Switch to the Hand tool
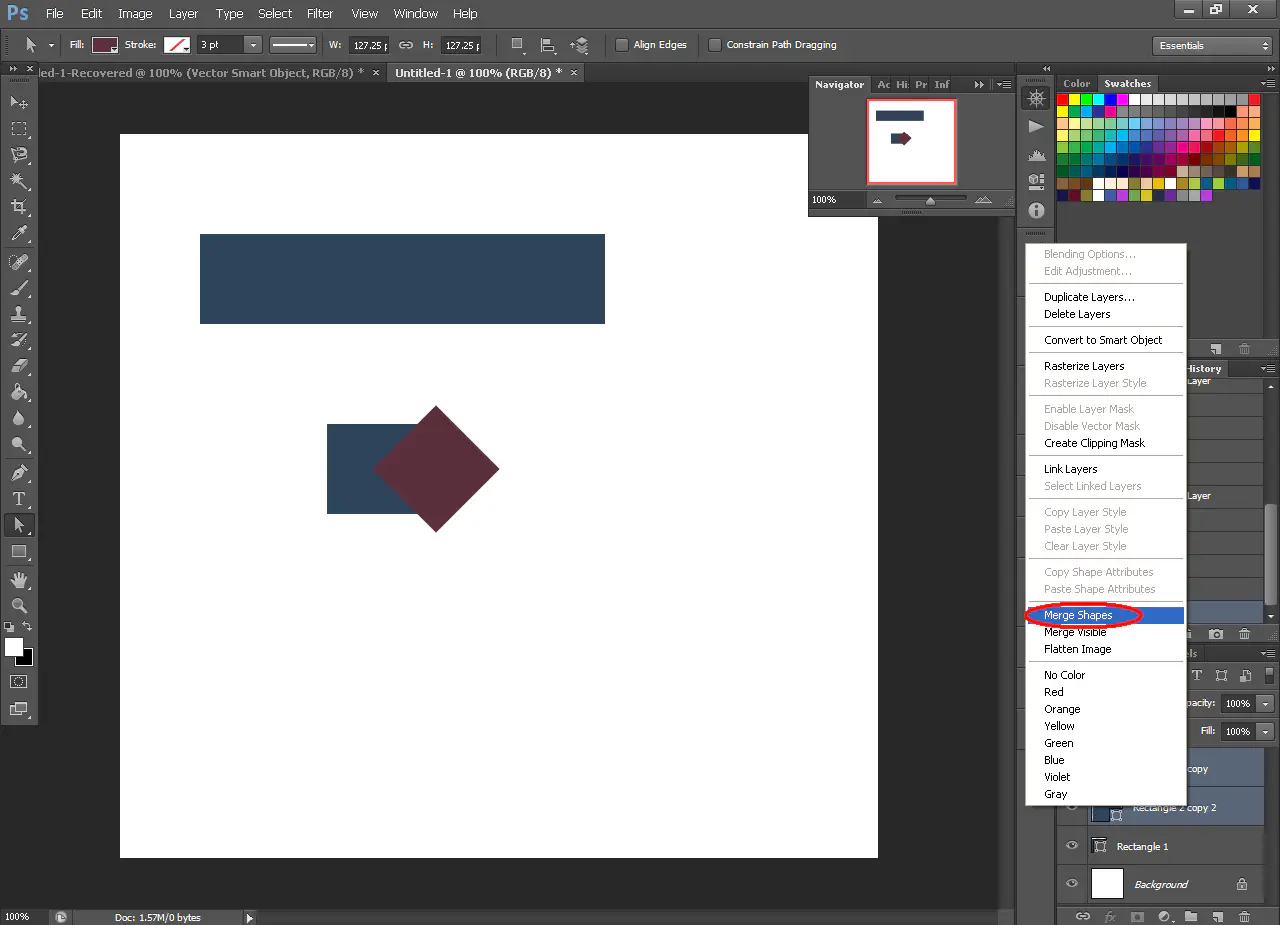 (19, 580)
